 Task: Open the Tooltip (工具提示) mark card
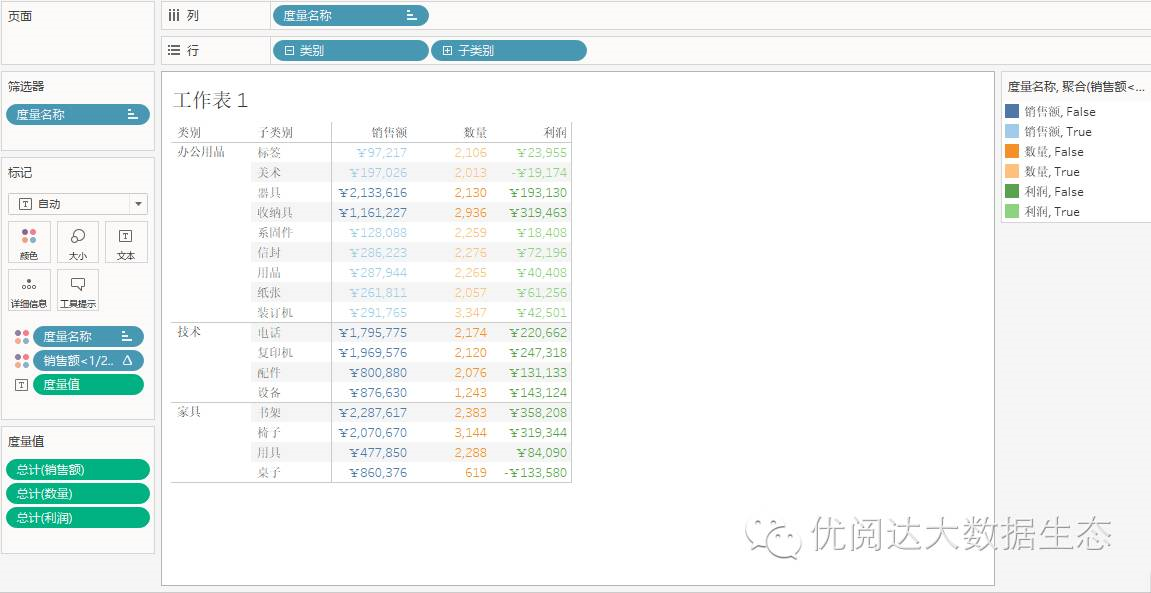click(x=78, y=291)
